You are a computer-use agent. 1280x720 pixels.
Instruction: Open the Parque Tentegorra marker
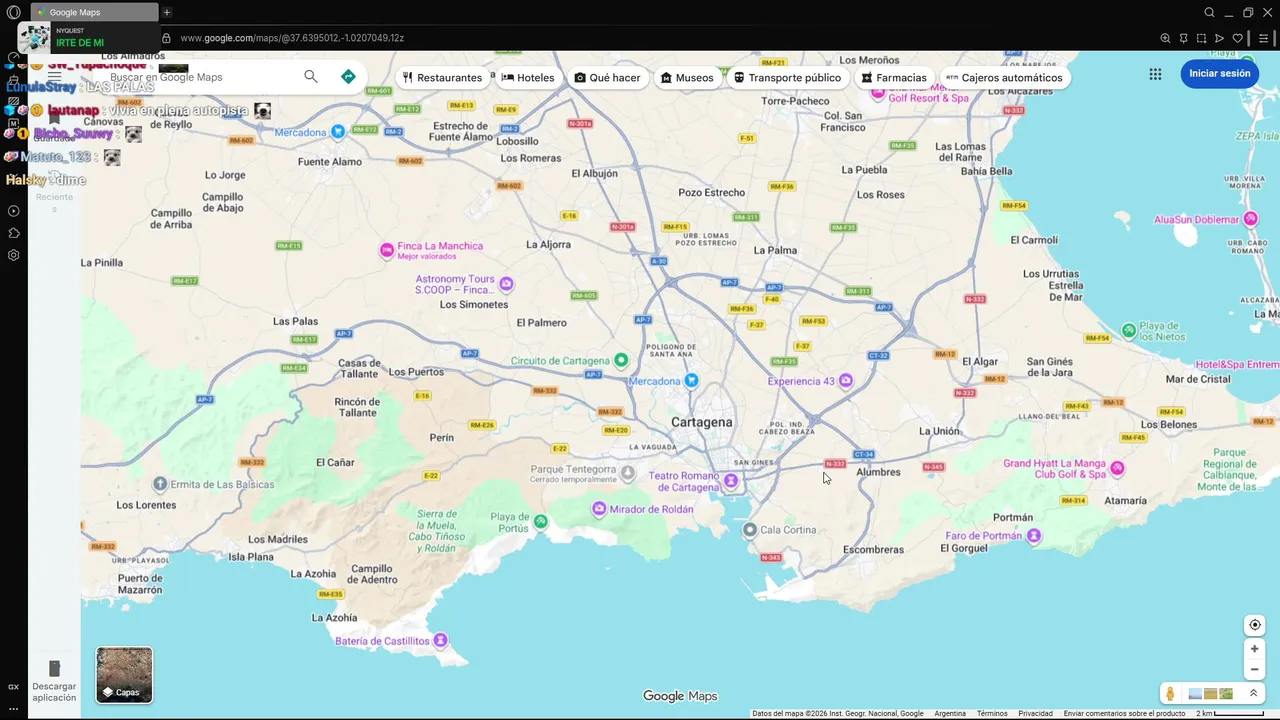(627, 472)
